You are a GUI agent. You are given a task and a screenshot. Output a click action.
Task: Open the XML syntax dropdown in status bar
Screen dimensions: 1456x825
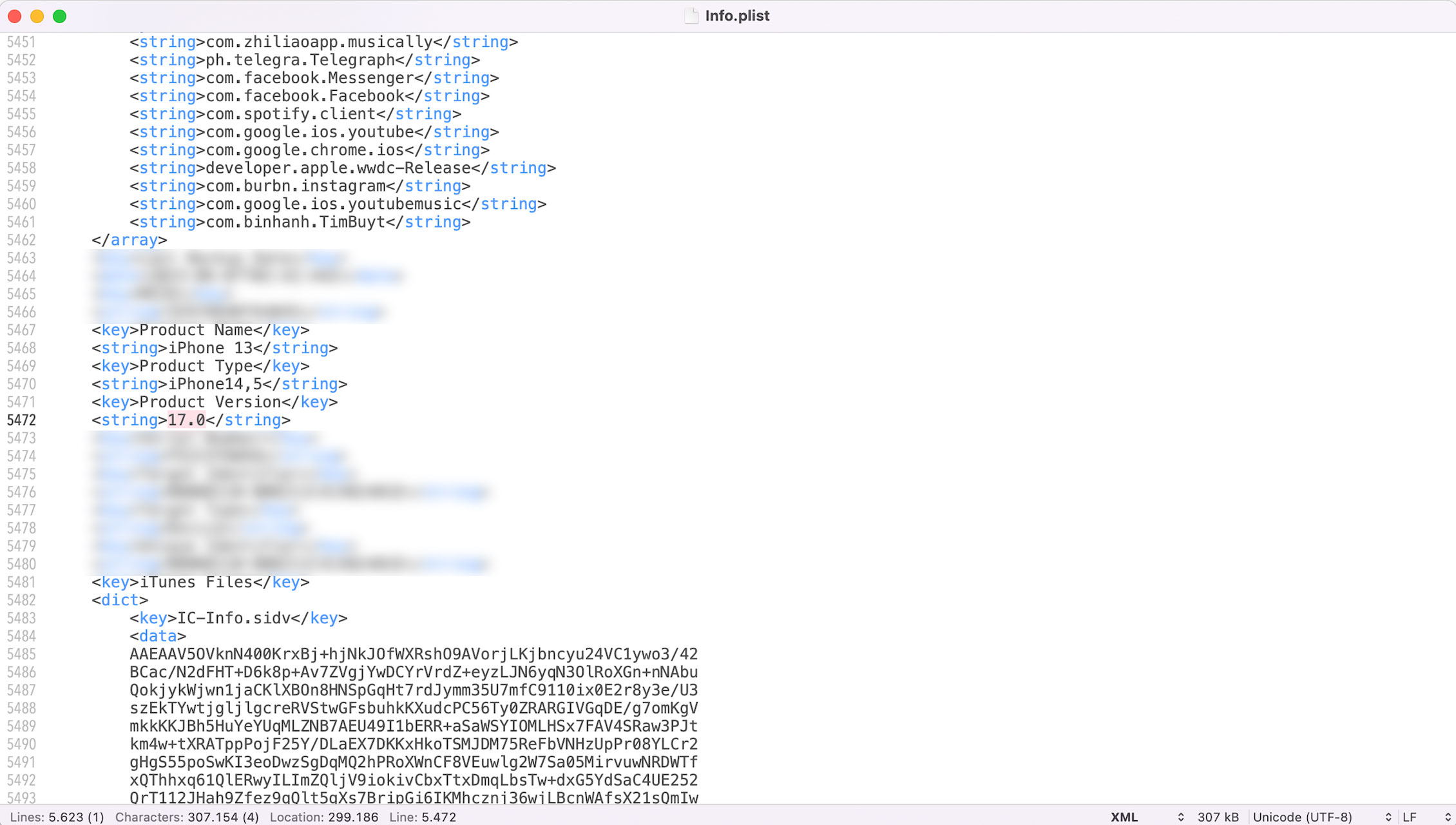click(1147, 817)
